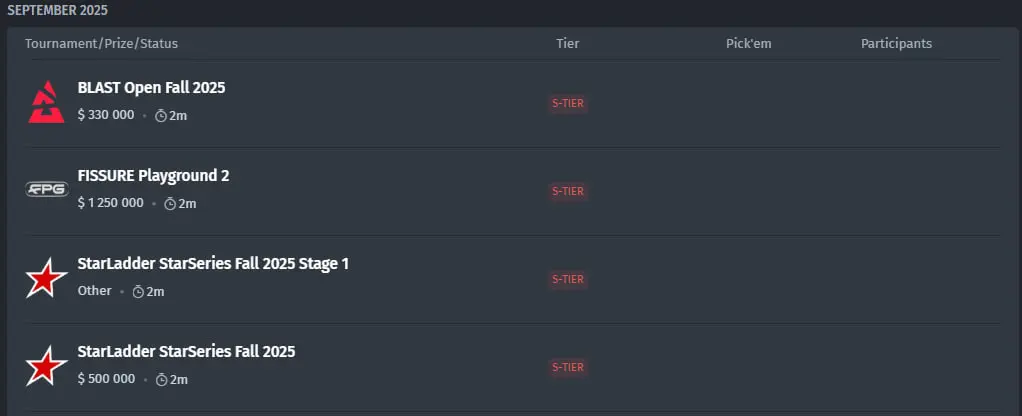Click timer icon under FISSURE Playground 2
The image size is (1022, 416).
pyautogui.click(x=170, y=204)
